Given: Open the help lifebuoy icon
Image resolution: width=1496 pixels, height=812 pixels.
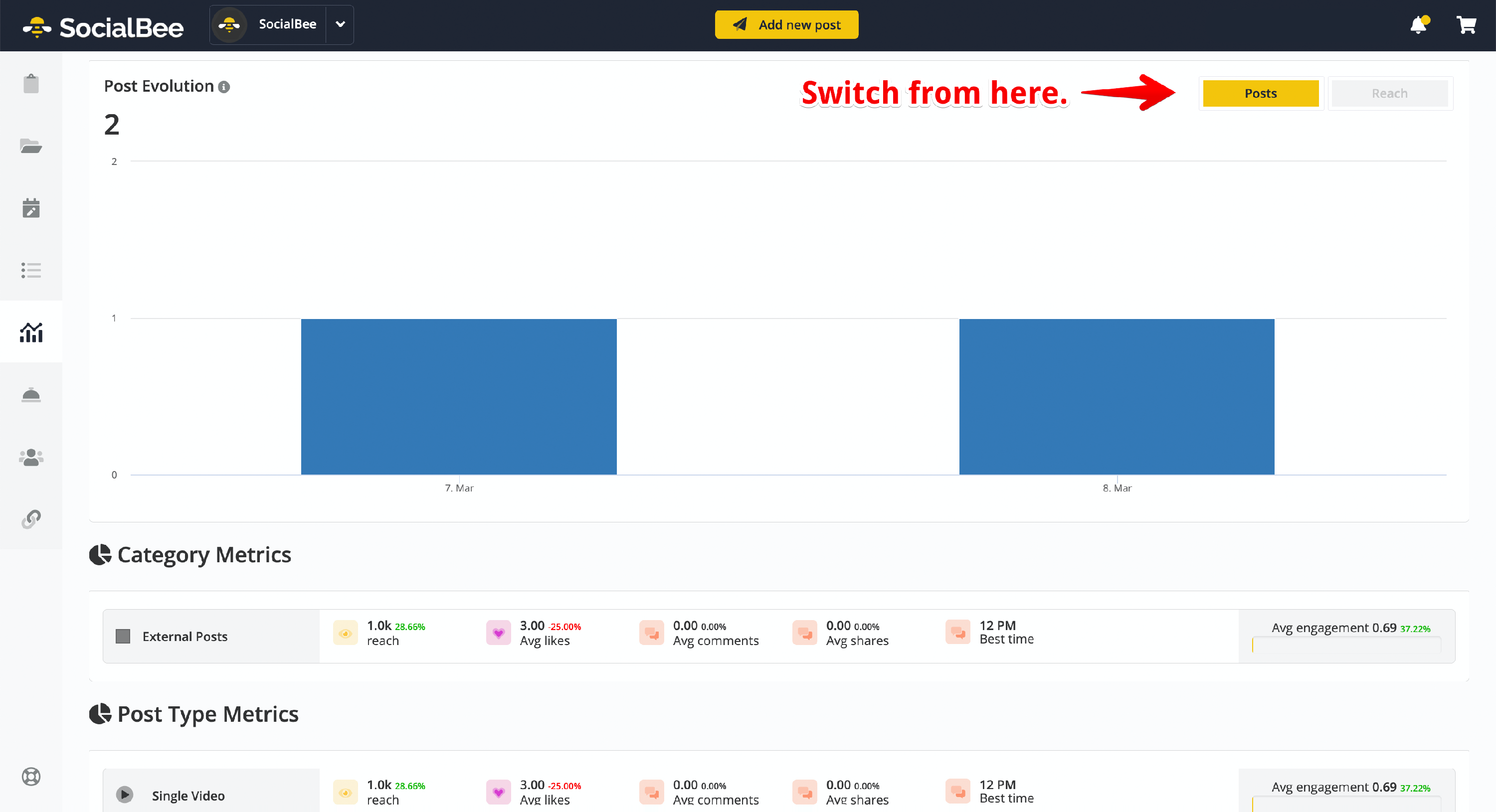Looking at the screenshot, I should 31,777.
